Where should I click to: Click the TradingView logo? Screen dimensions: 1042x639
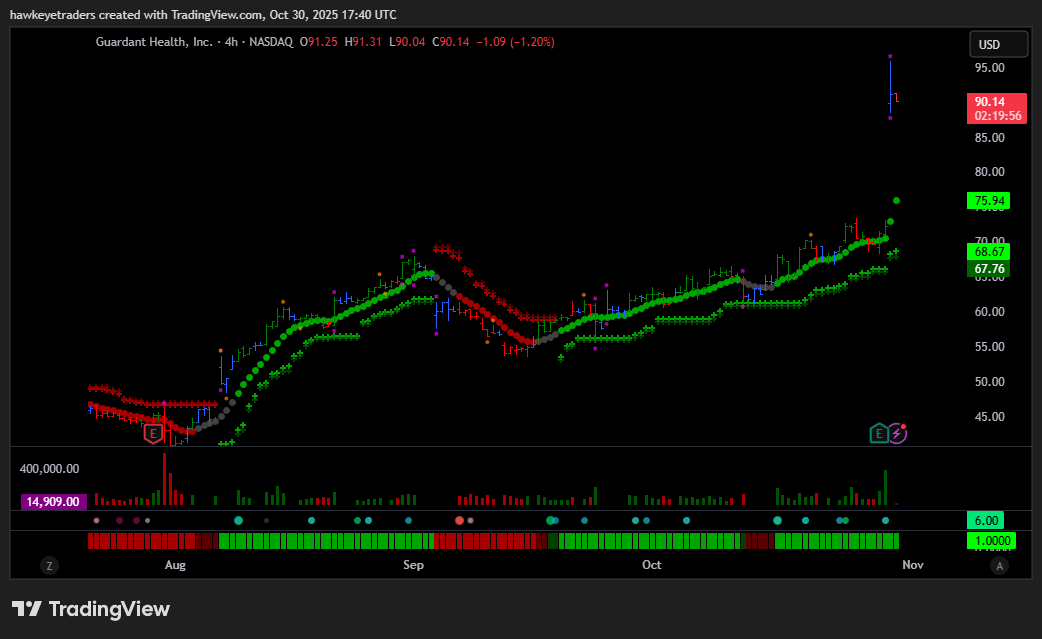pos(91,608)
